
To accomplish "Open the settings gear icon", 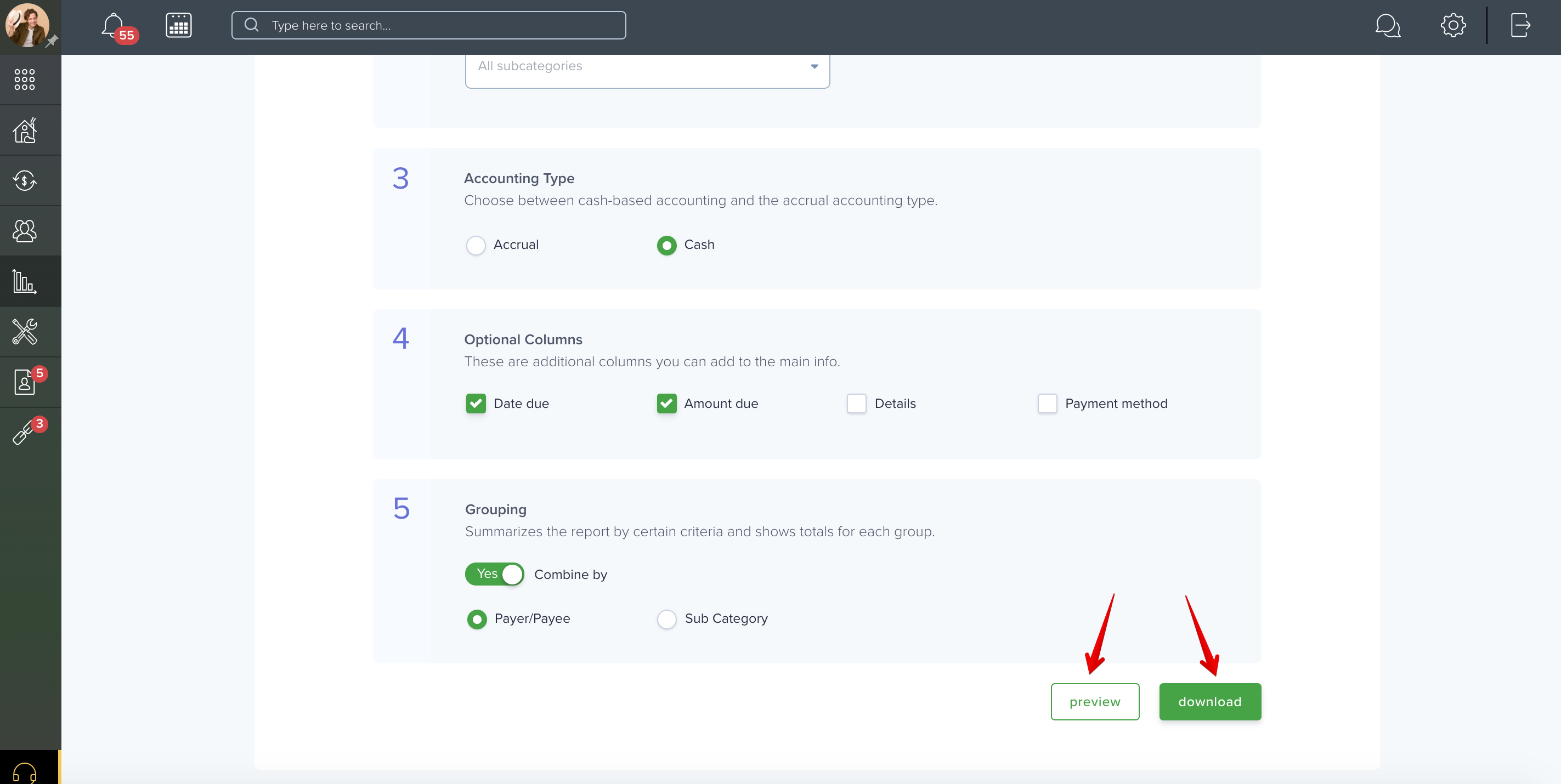I will coord(1453,25).
